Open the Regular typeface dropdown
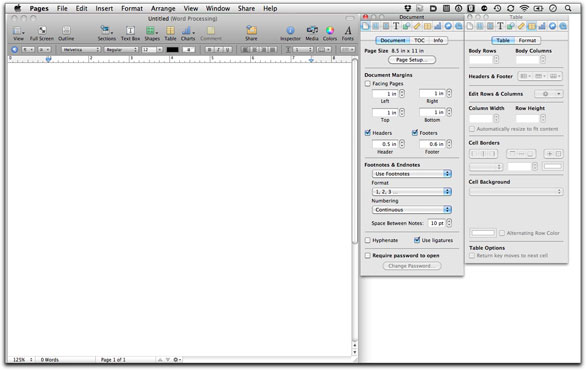This screenshot has width=586, height=370. pos(121,50)
